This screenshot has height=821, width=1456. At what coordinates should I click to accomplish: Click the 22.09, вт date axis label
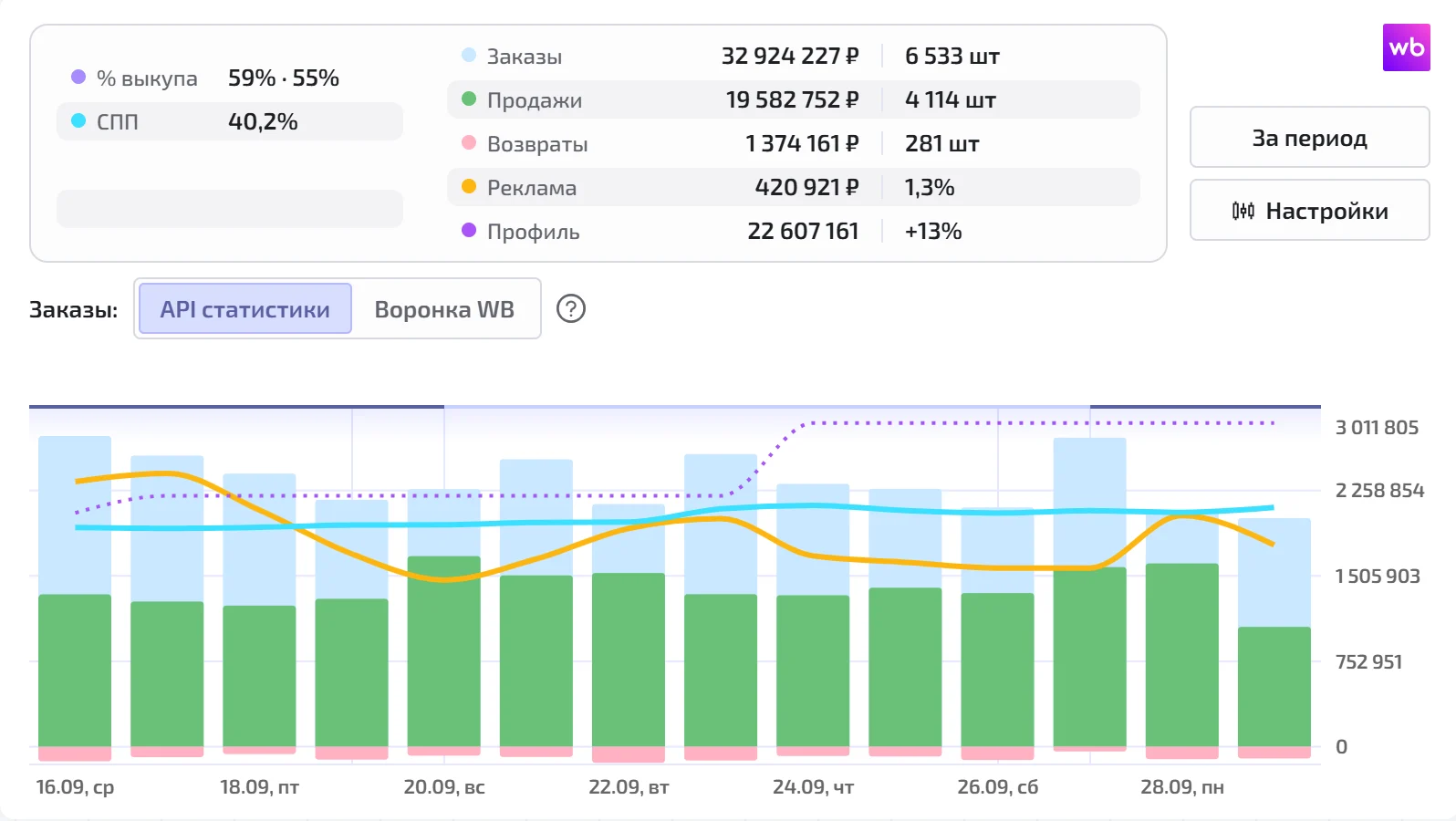[x=629, y=786]
